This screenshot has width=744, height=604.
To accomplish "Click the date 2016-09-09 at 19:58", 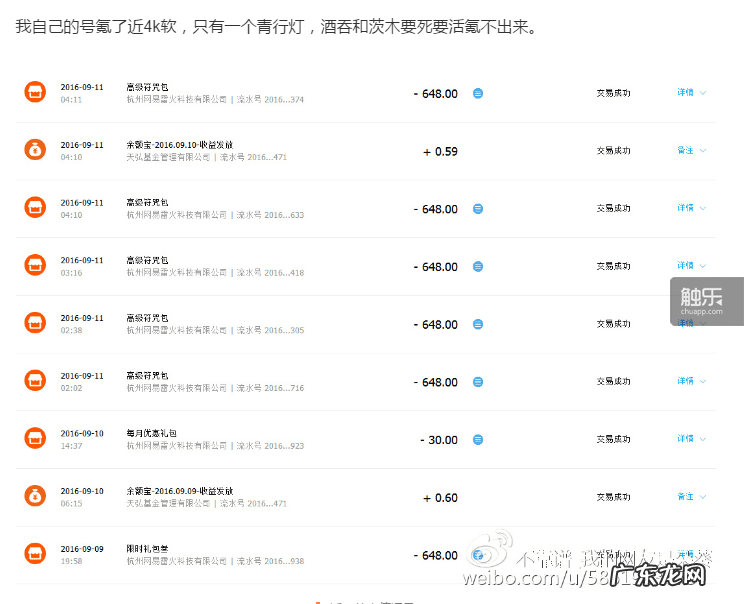I will (x=82, y=549).
